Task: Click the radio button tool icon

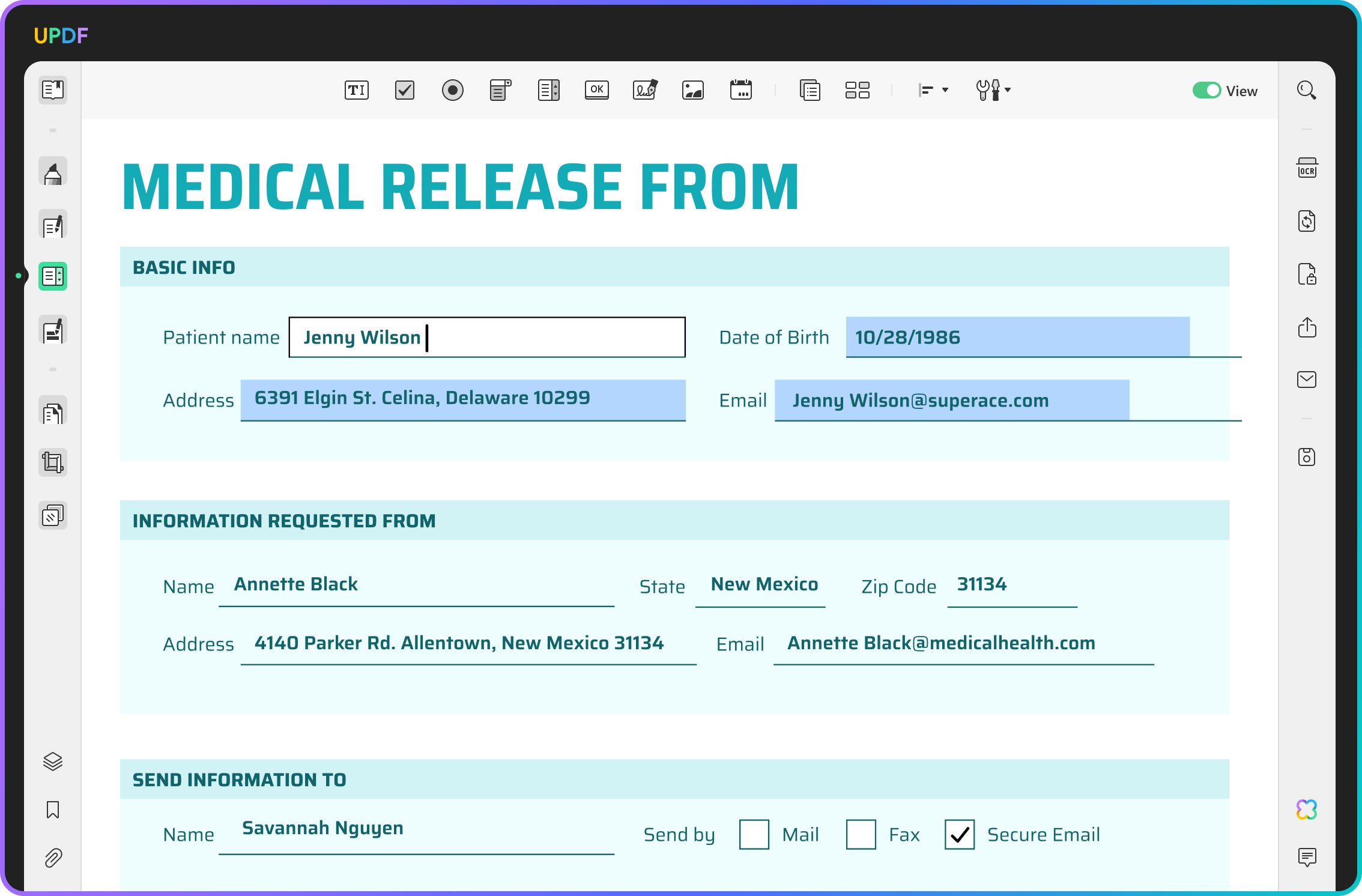Action: 453,89
